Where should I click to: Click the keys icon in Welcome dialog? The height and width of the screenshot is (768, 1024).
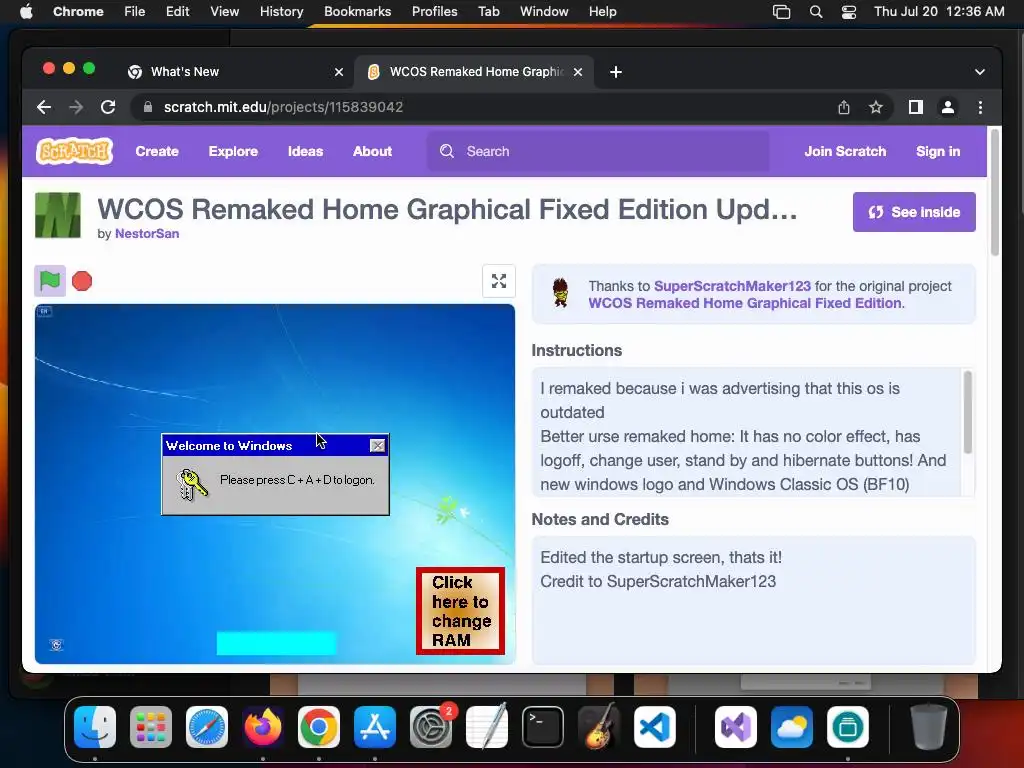click(x=192, y=485)
